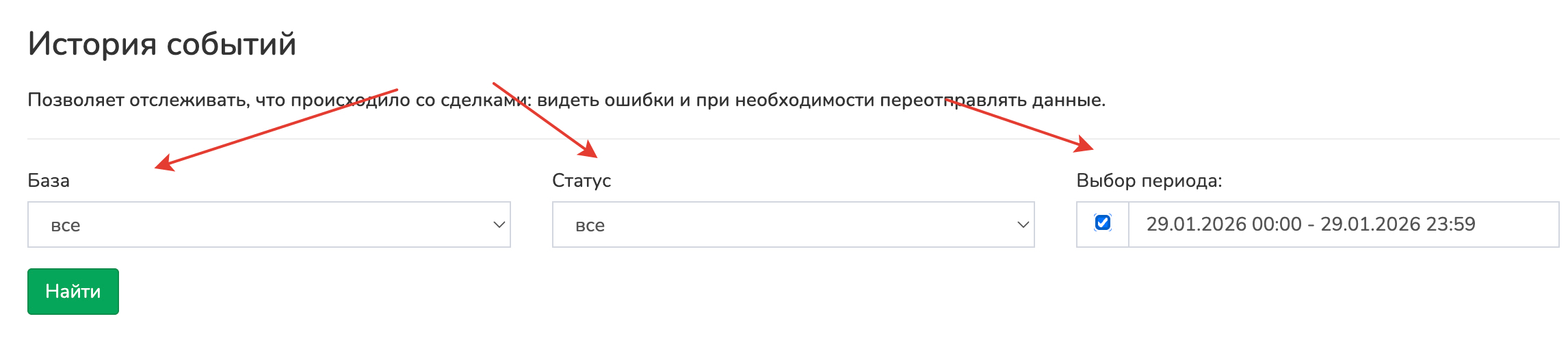Click the "все" value in Статус select

(x=590, y=225)
